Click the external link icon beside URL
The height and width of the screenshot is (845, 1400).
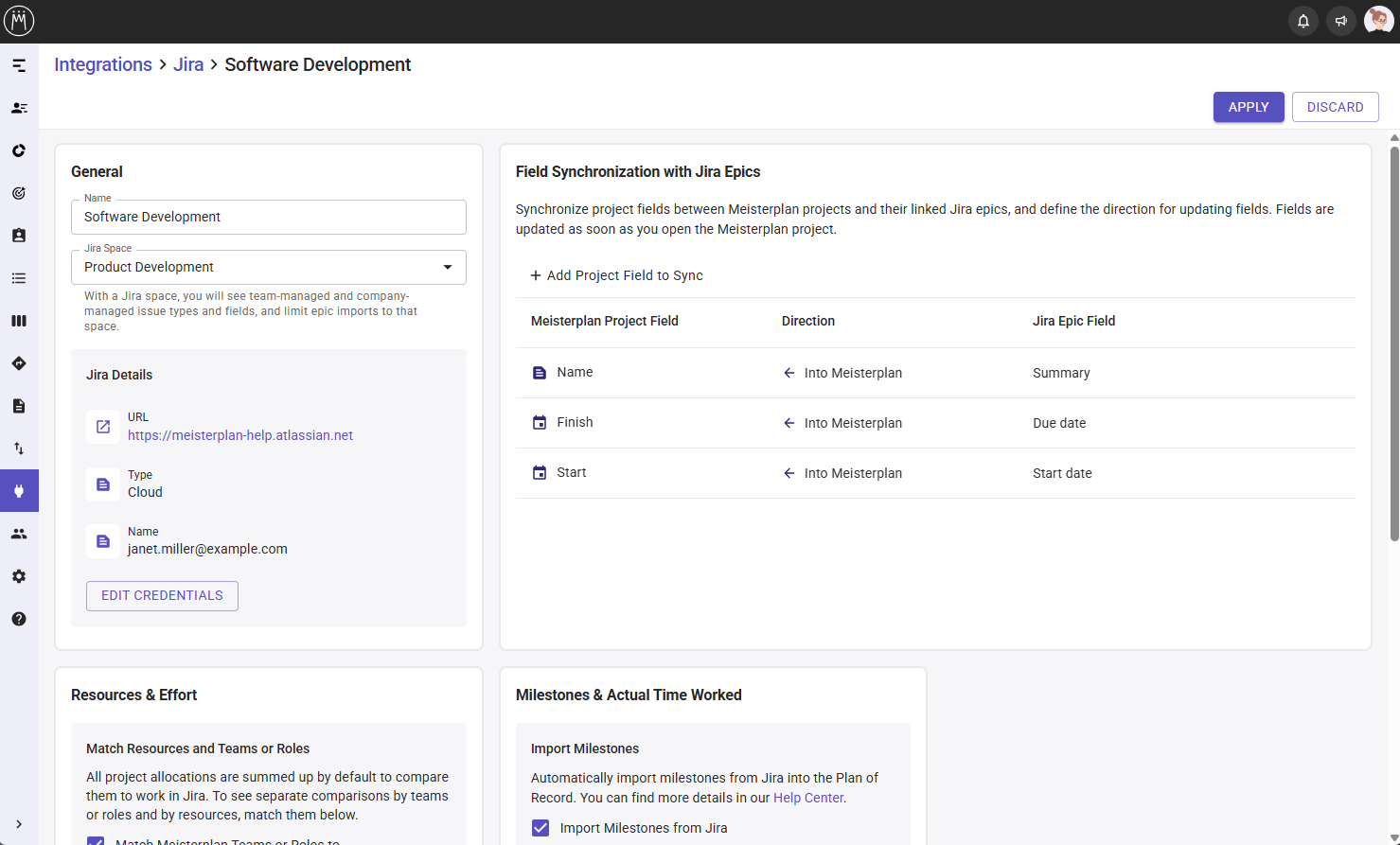tap(103, 427)
